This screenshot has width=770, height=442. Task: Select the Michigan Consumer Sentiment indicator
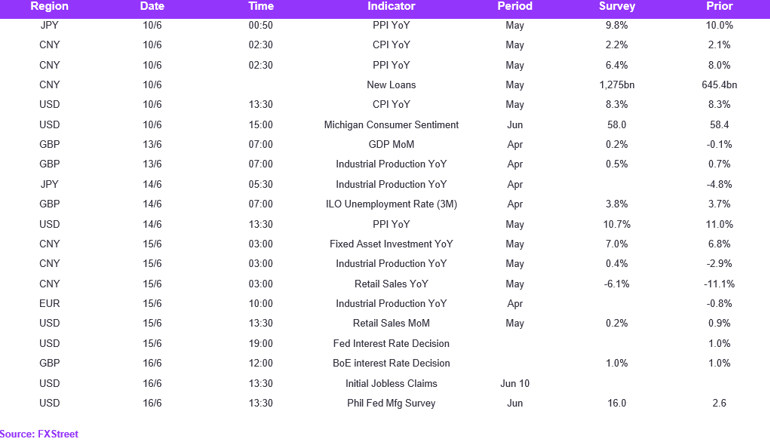click(391, 125)
